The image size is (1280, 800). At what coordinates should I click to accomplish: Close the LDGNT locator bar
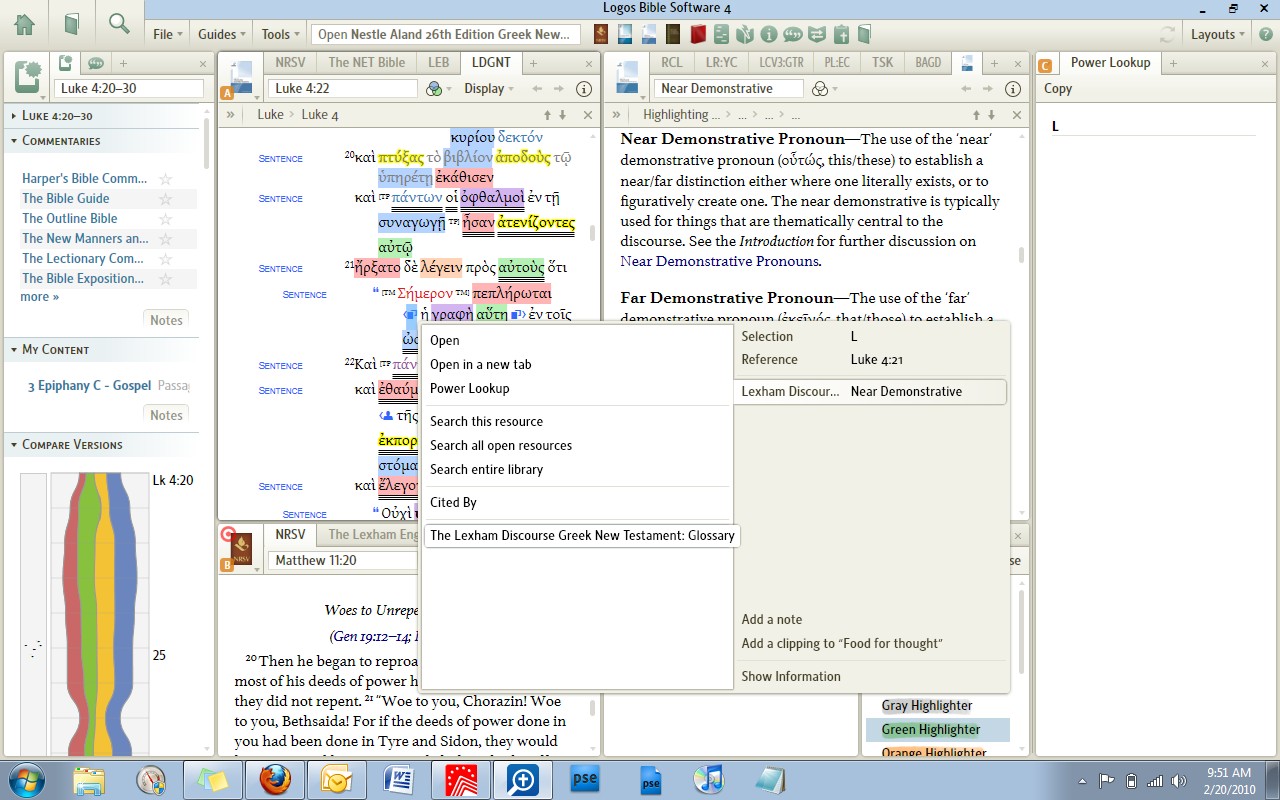point(589,115)
